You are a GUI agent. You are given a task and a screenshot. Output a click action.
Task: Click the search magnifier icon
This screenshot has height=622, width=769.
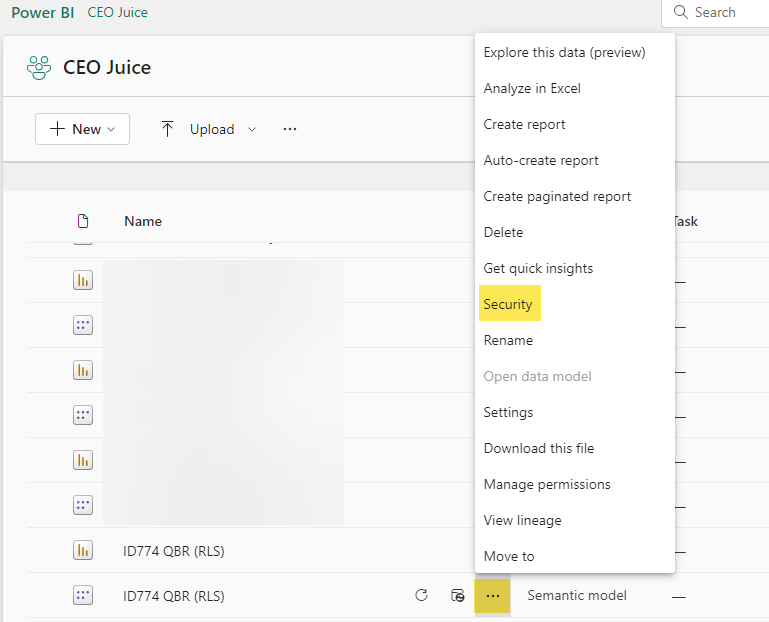(681, 12)
